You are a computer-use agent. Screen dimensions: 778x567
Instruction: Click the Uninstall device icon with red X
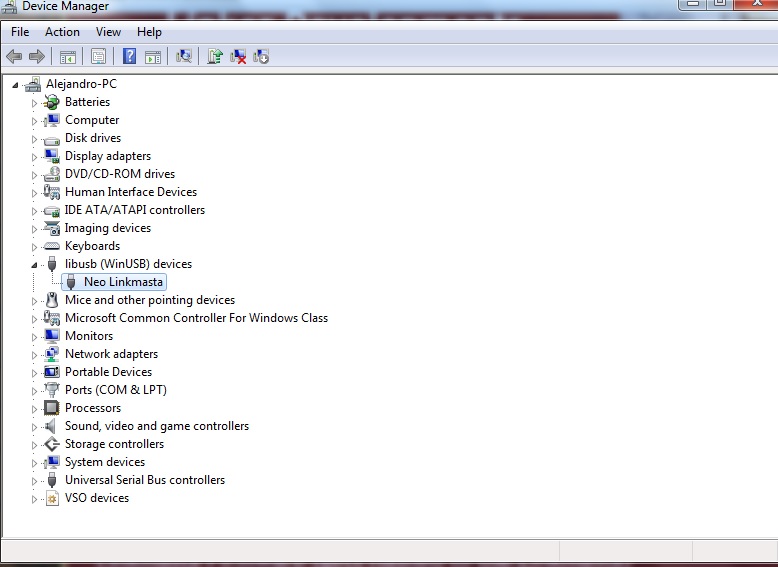pyautogui.click(x=238, y=57)
